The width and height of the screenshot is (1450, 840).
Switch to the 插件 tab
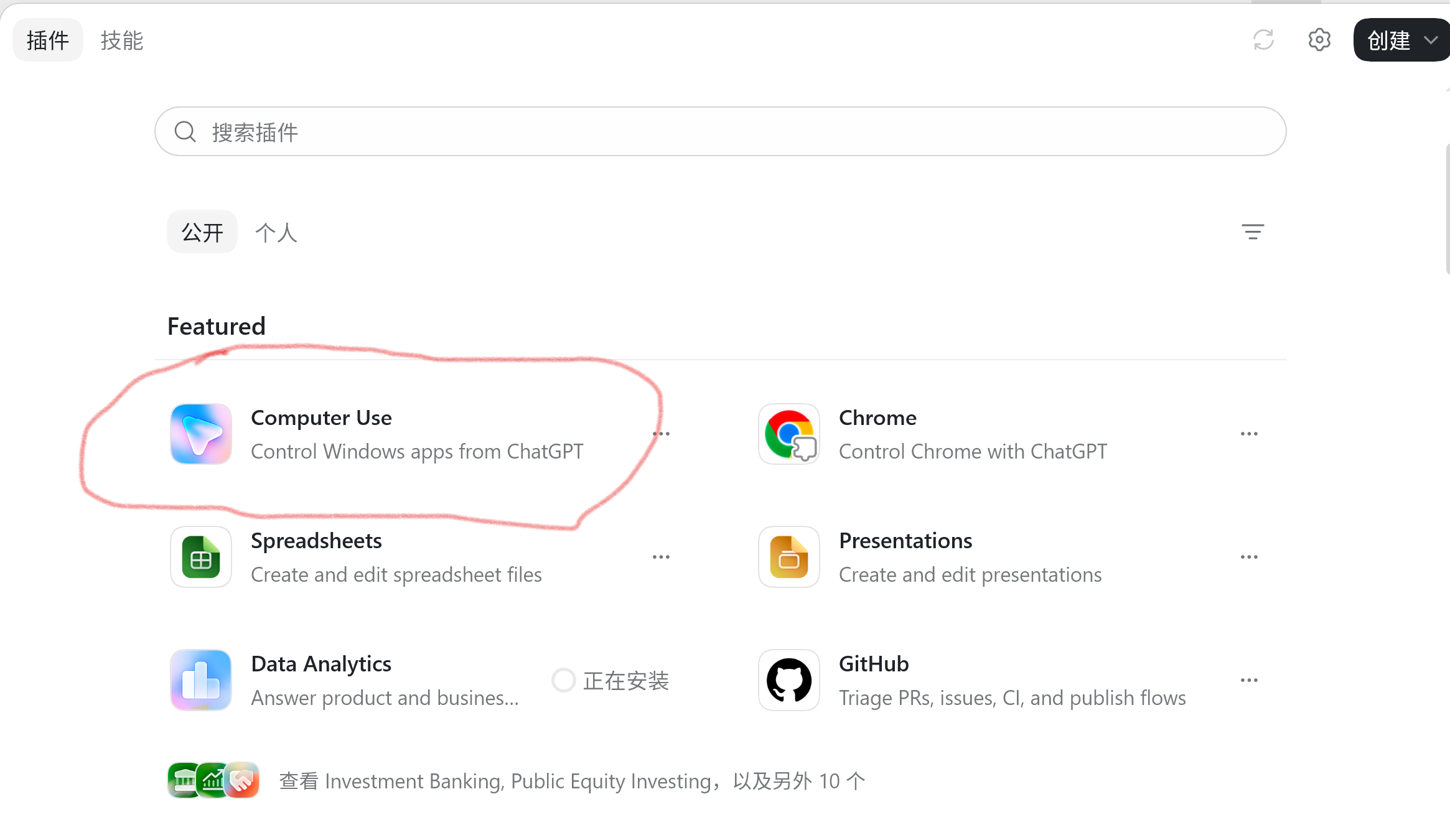(x=48, y=40)
